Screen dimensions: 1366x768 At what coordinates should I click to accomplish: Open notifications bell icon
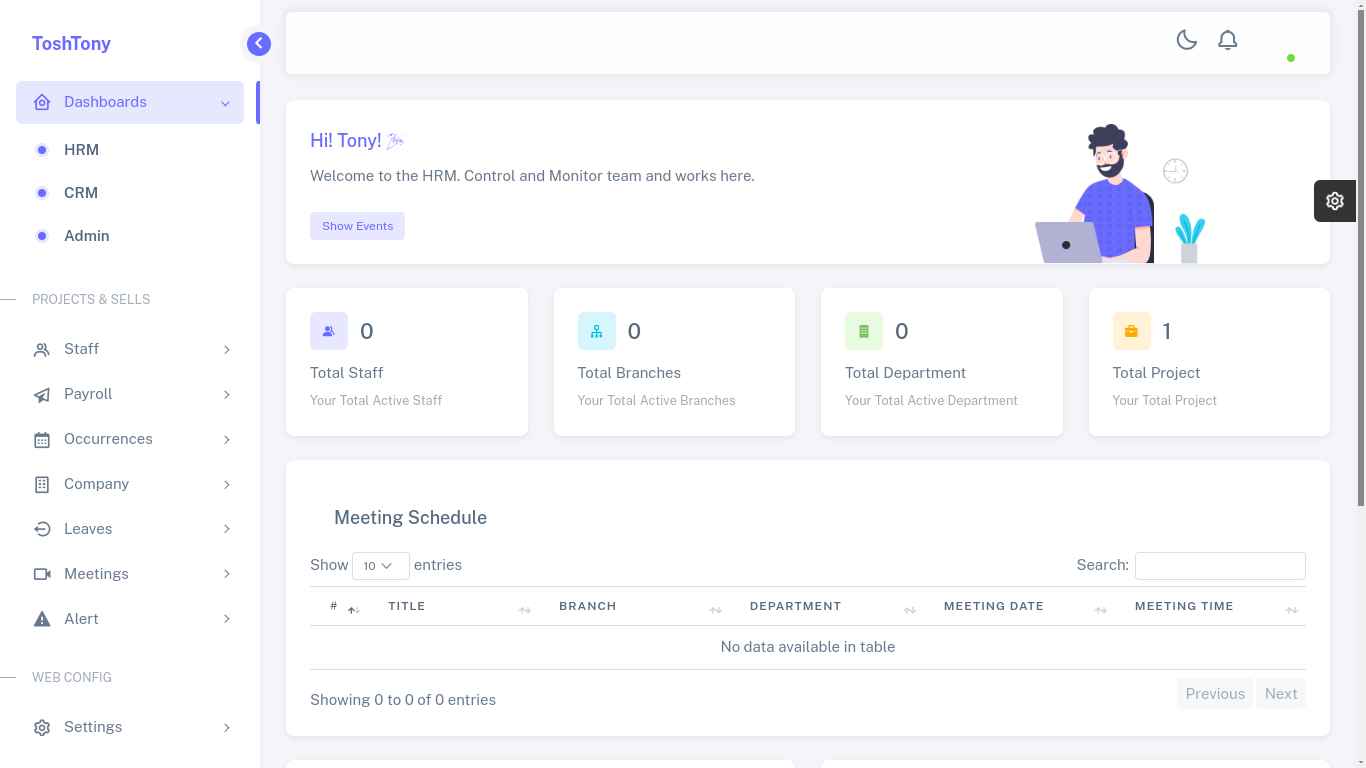pos(1227,40)
